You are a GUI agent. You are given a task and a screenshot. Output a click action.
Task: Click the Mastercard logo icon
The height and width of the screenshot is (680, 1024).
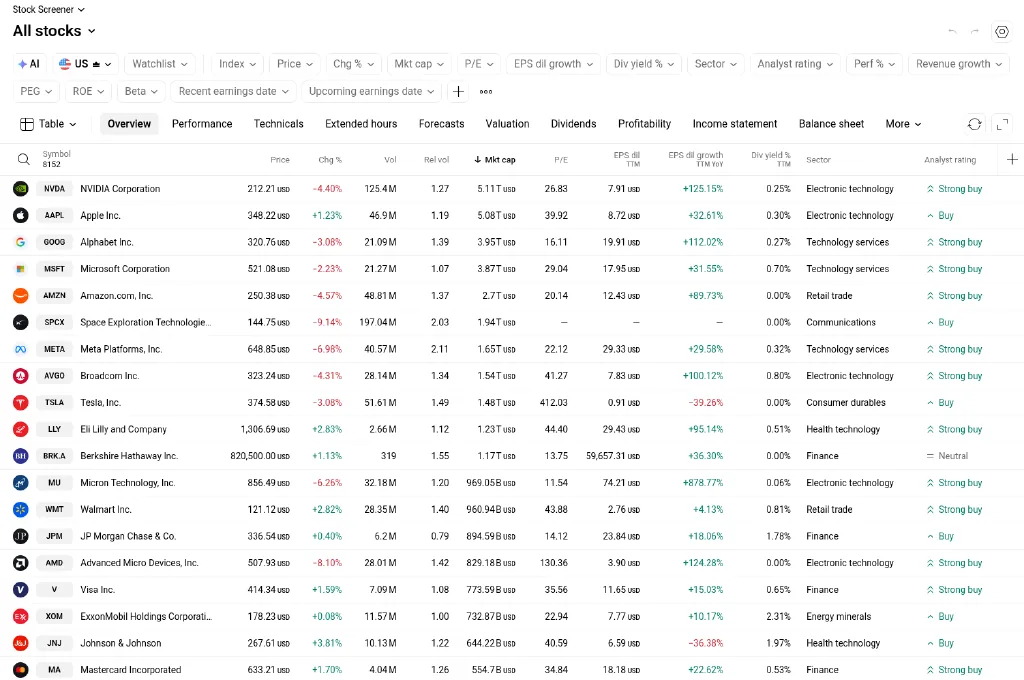[21, 670]
